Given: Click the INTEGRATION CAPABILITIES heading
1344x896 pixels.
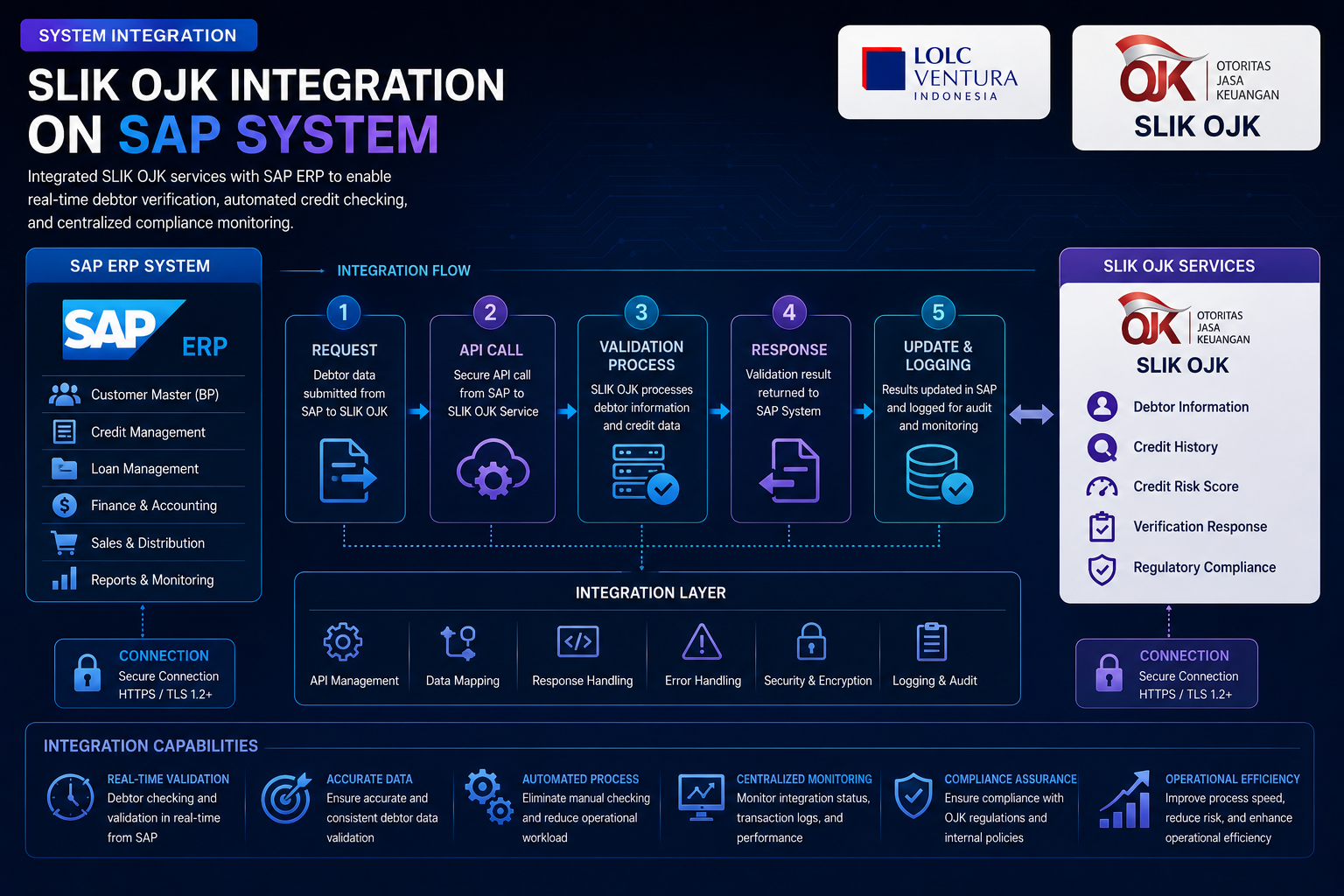Looking at the screenshot, I should point(150,746).
